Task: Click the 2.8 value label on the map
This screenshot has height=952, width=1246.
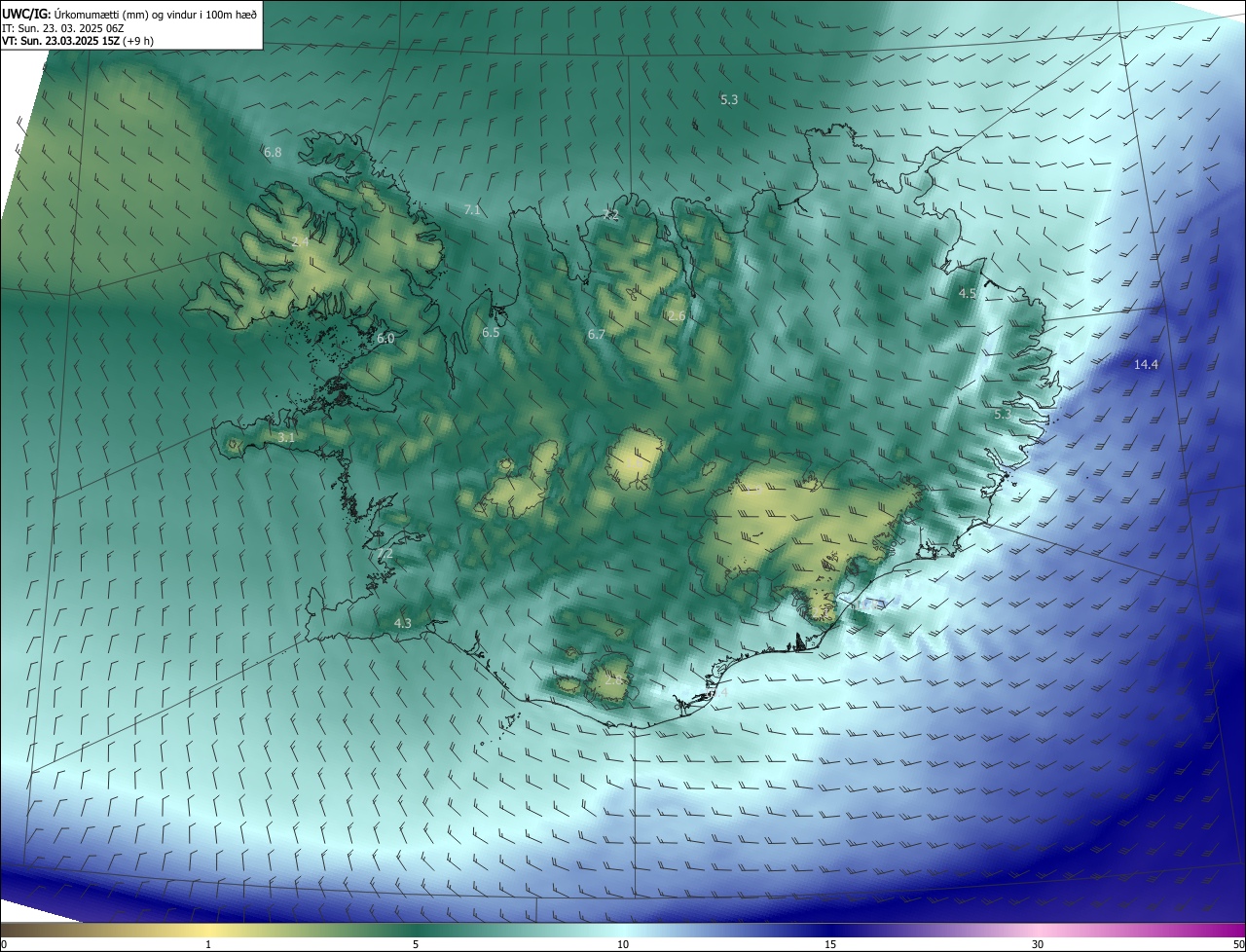Action: click(614, 679)
